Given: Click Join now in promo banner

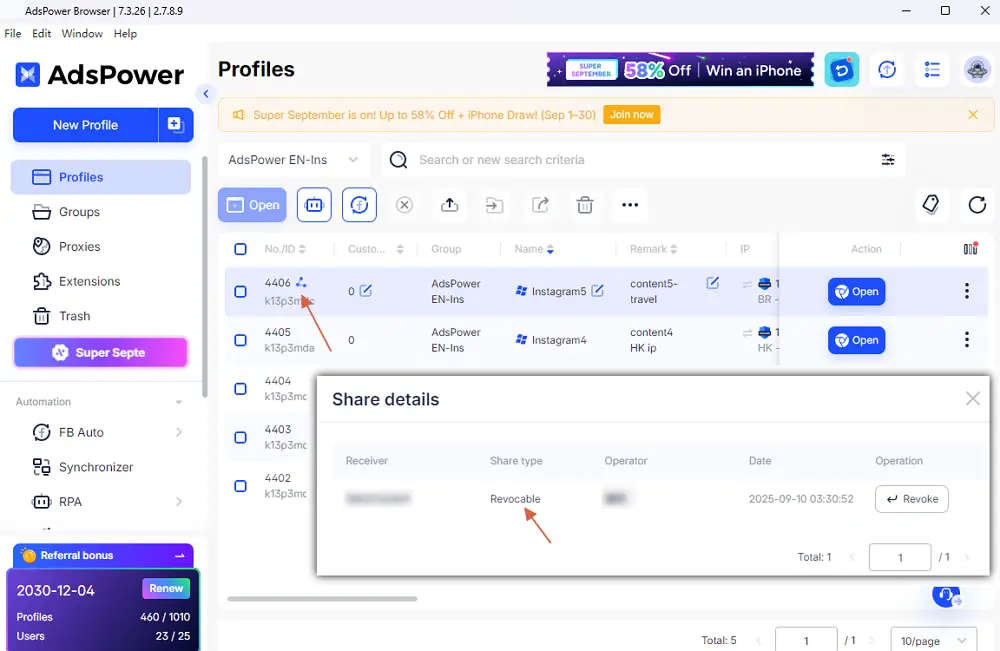Looking at the screenshot, I should coord(631,114).
